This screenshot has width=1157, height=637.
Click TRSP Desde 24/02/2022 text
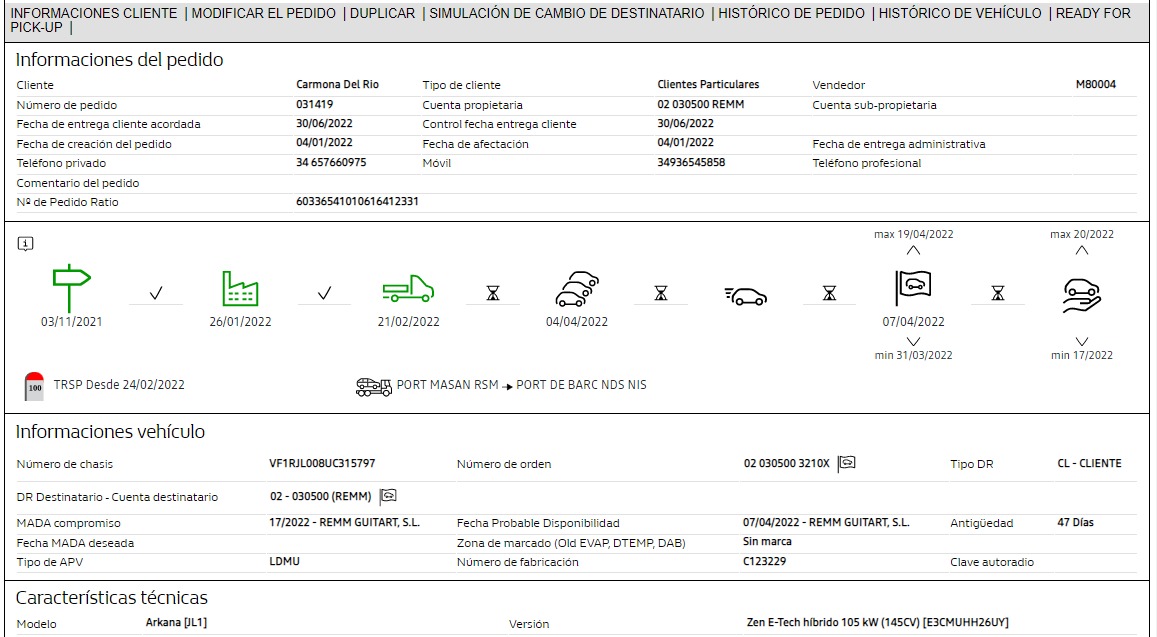119,385
